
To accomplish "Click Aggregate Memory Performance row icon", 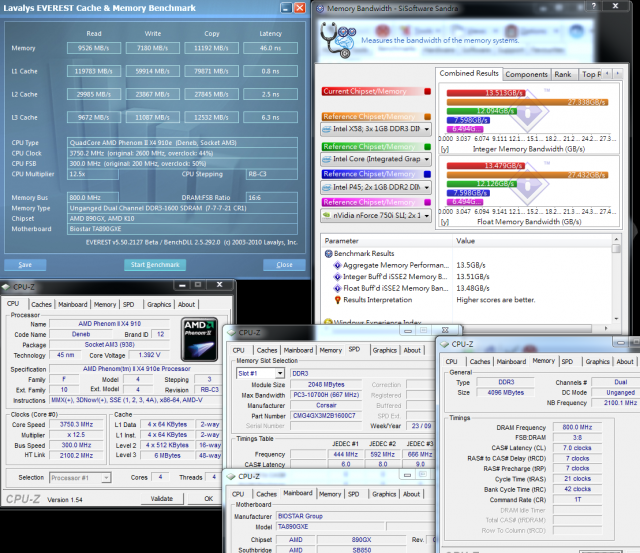I will (x=337, y=265).
